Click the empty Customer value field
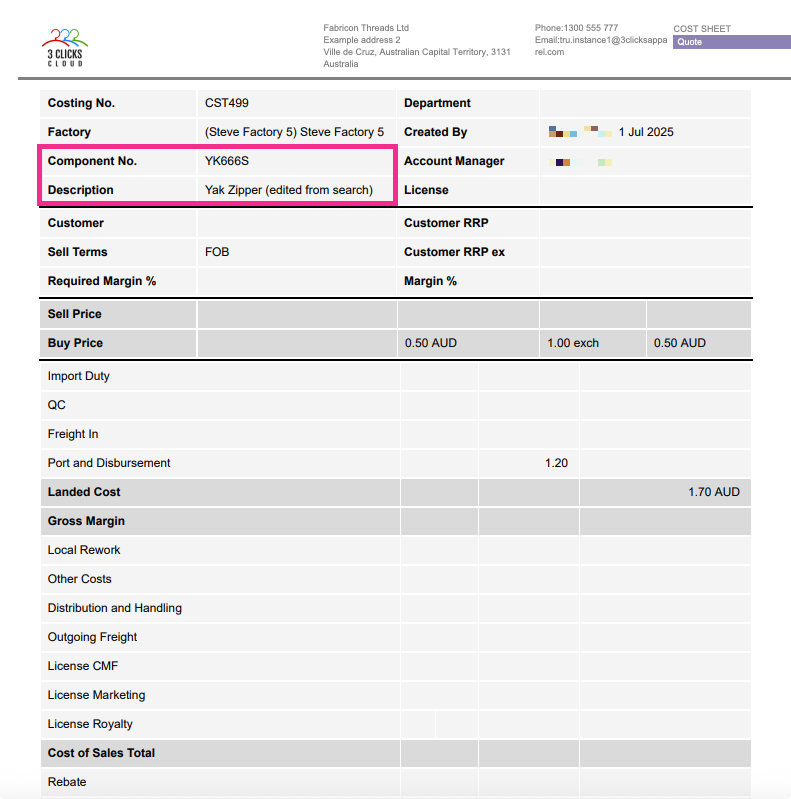This screenshot has height=799, width=791. pos(296,223)
